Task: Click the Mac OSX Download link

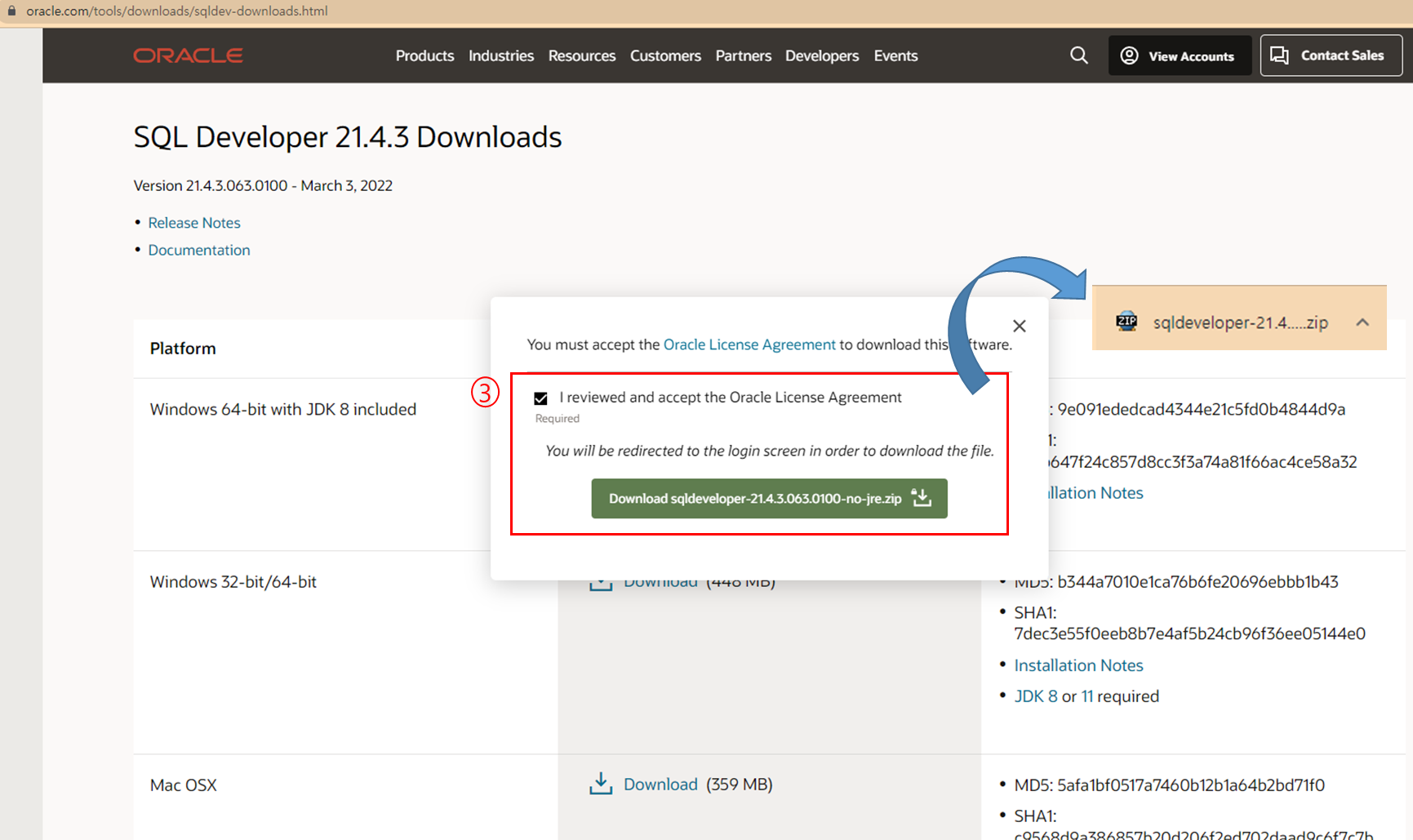Action: click(x=660, y=784)
